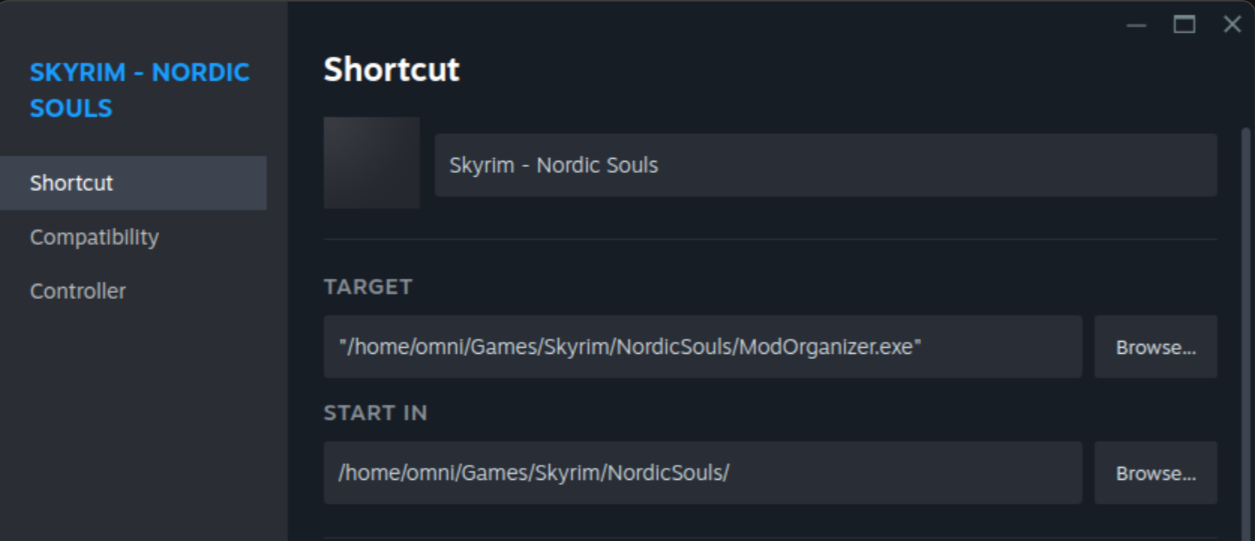Click the START IN field label
Screen dimensions: 1255x541
(375, 413)
